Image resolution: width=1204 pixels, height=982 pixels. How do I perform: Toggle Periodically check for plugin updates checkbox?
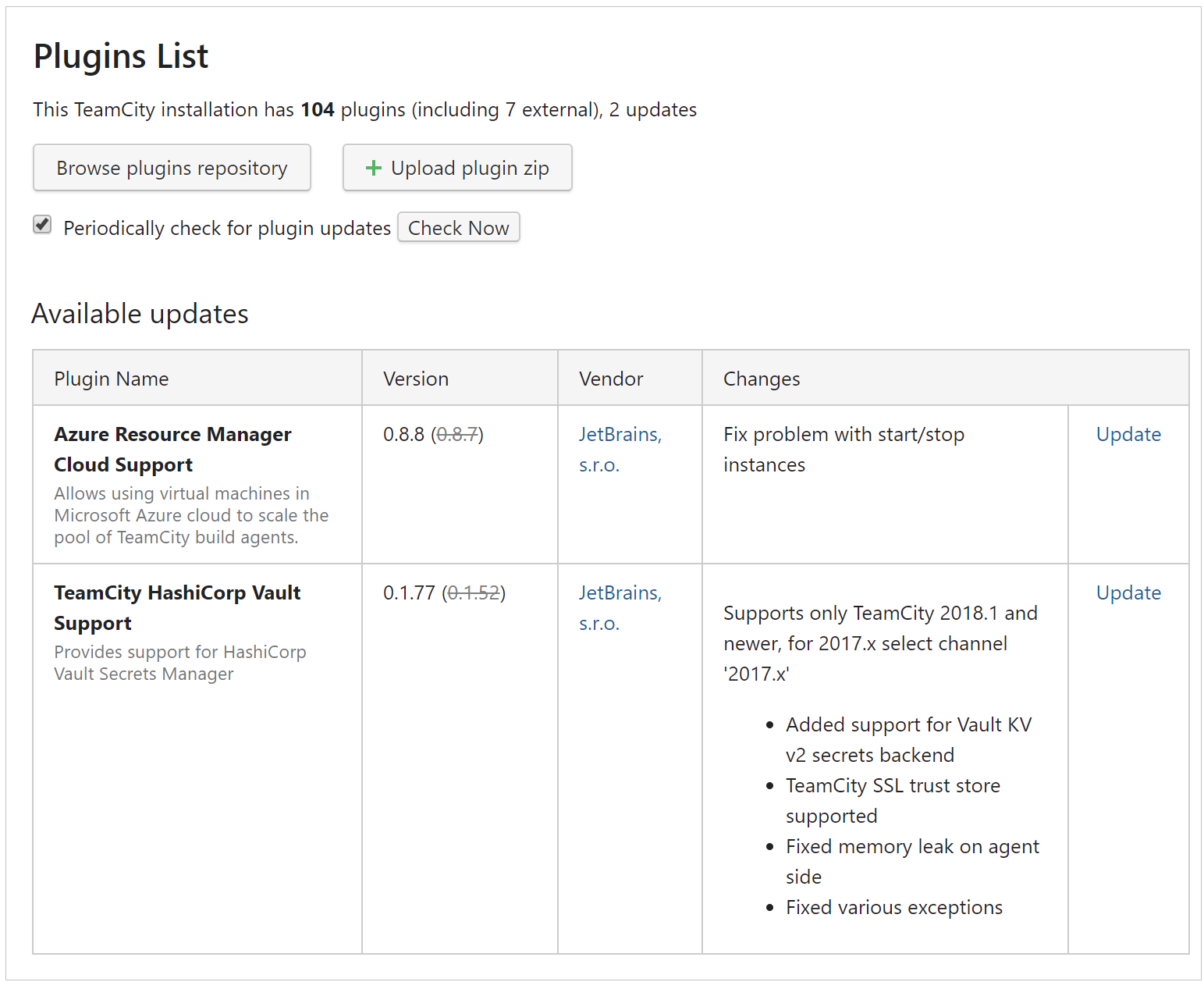tap(42, 225)
